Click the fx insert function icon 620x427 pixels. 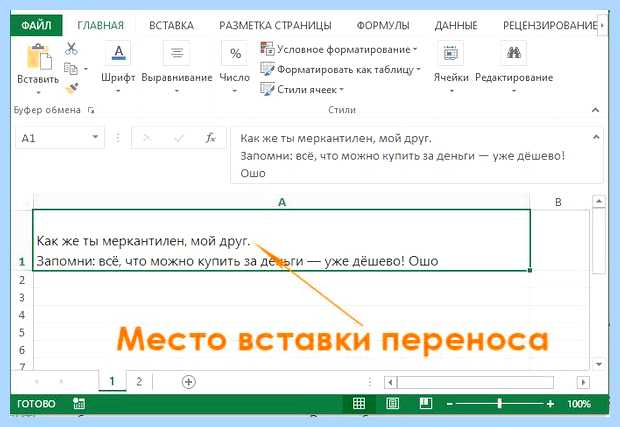tap(210, 138)
